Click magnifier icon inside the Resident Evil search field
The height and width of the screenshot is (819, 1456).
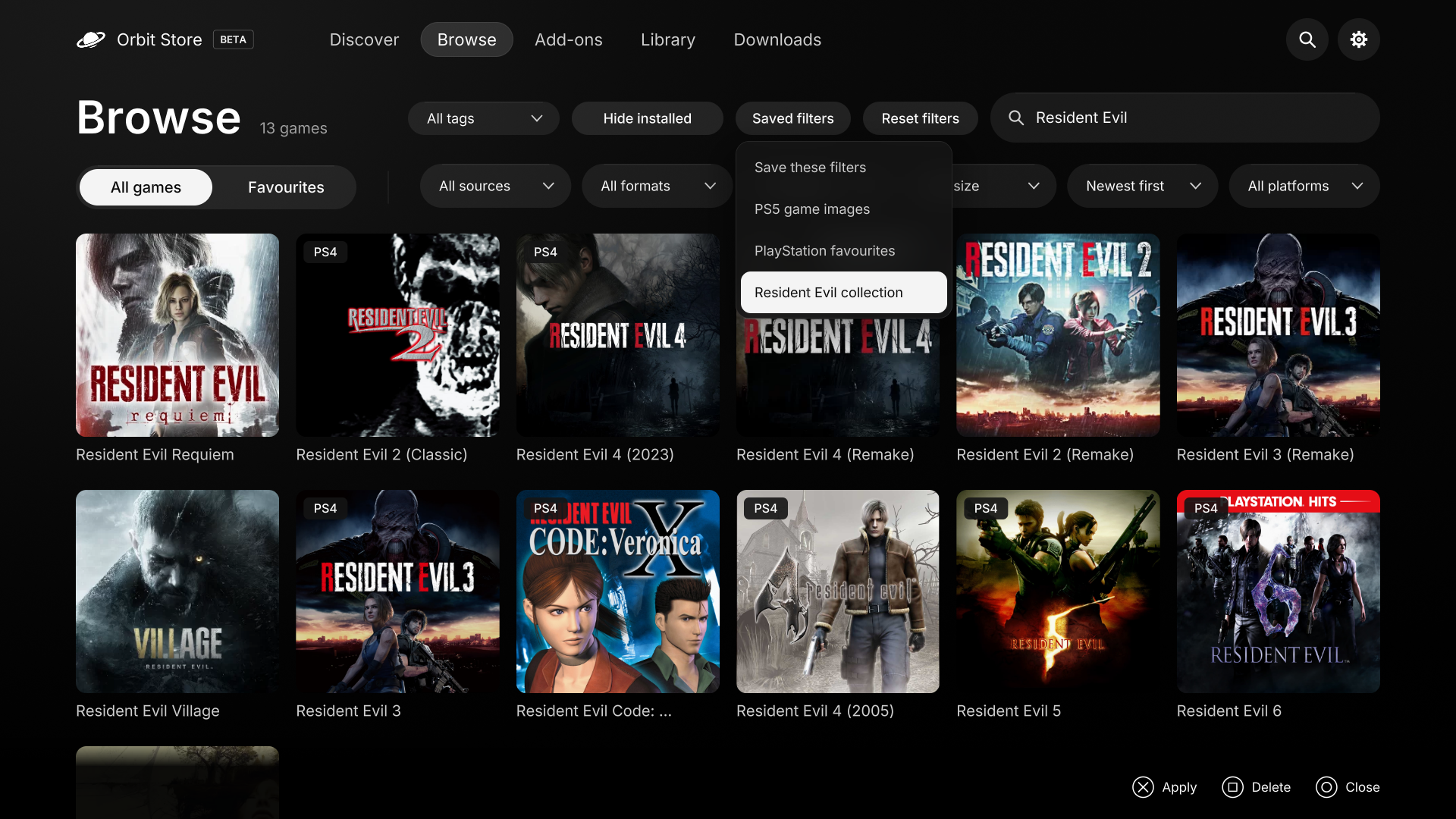click(1016, 118)
